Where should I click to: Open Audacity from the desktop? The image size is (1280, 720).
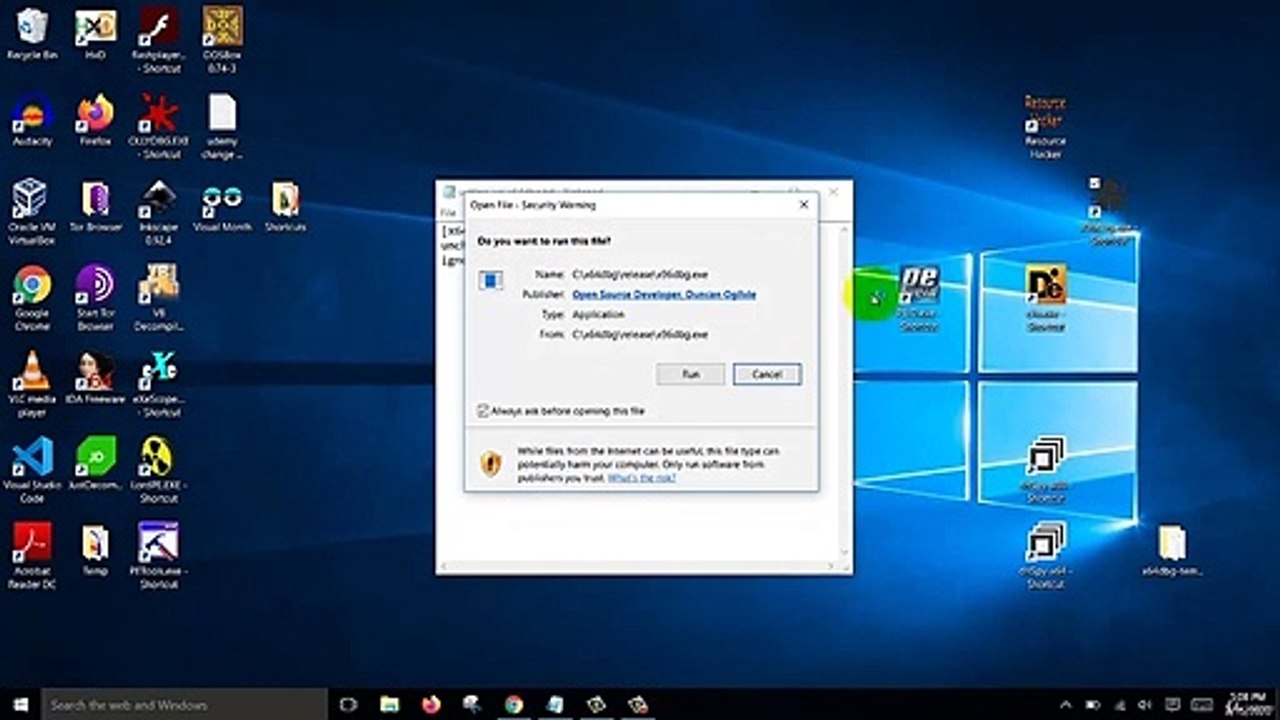[x=32, y=120]
